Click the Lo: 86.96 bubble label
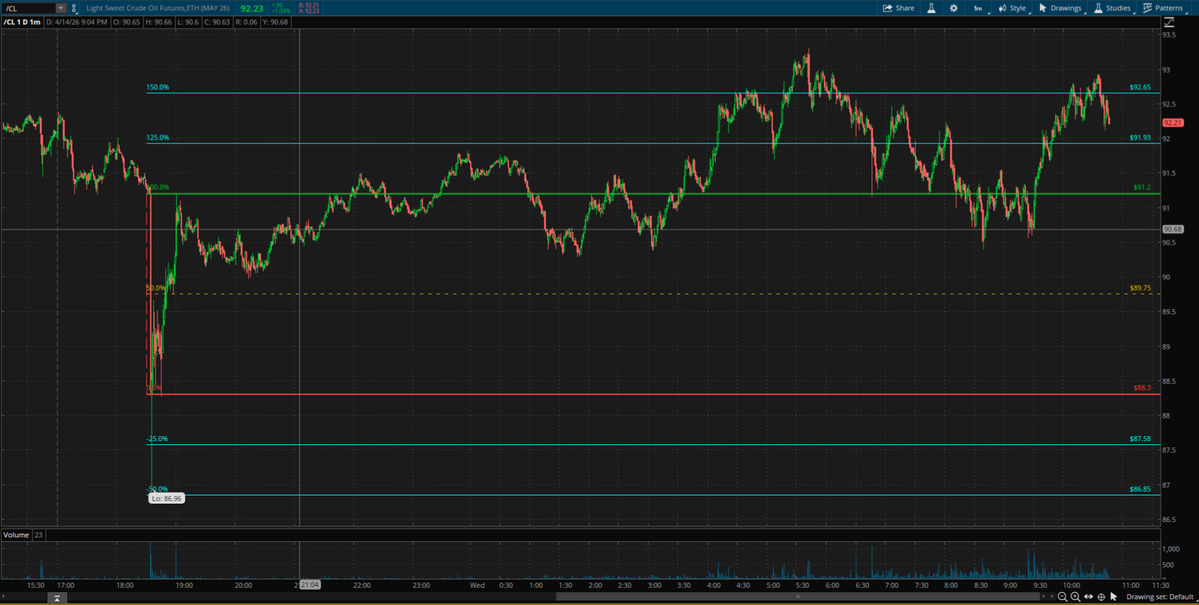This screenshot has width=1199, height=605. point(165,497)
